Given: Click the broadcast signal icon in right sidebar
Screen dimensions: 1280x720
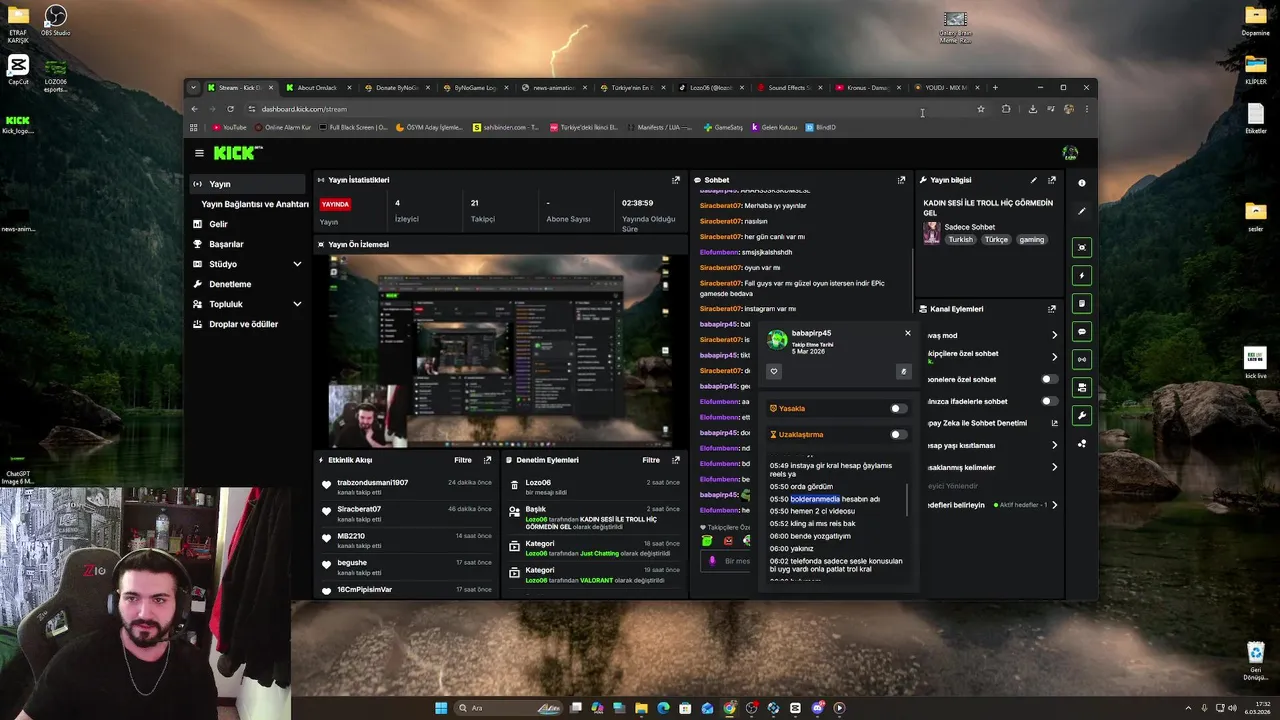Looking at the screenshot, I should 1081,359.
